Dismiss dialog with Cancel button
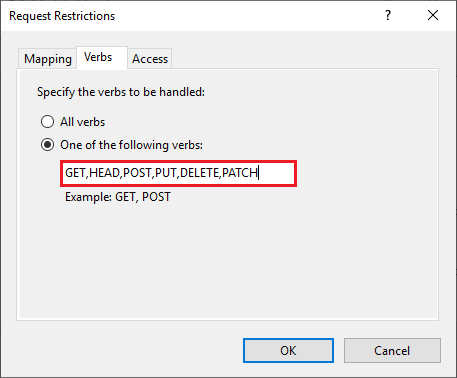Image resolution: width=457 pixels, height=378 pixels. click(392, 351)
